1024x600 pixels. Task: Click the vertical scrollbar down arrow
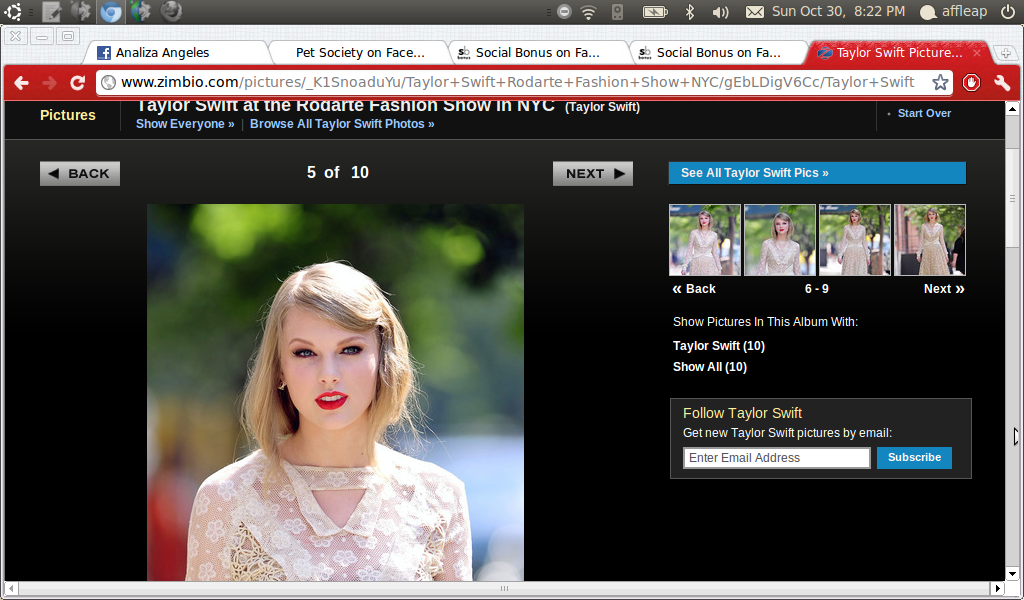pos(1012,574)
